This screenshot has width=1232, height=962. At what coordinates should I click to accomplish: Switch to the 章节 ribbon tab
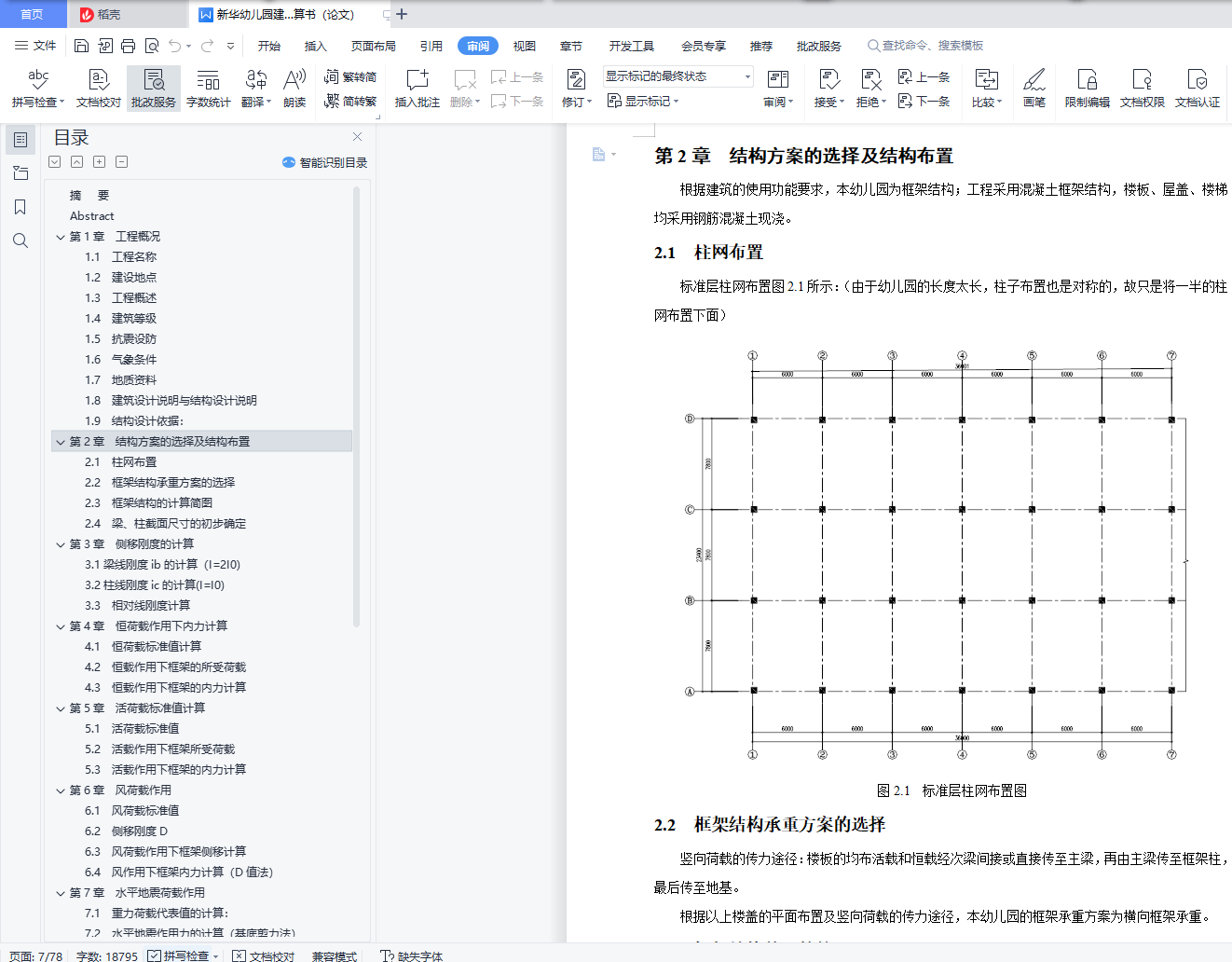pyautogui.click(x=571, y=46)
